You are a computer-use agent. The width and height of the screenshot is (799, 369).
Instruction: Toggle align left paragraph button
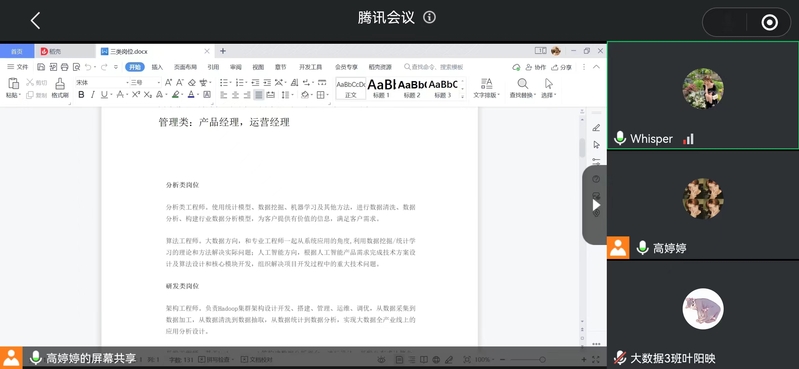click(x=224, y=94)
